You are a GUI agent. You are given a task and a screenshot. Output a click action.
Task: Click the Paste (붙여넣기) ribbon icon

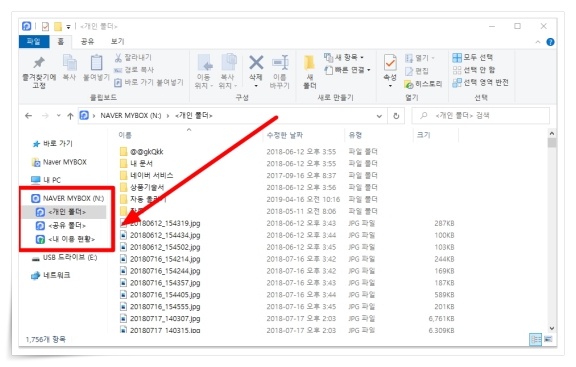click(96, 62)
